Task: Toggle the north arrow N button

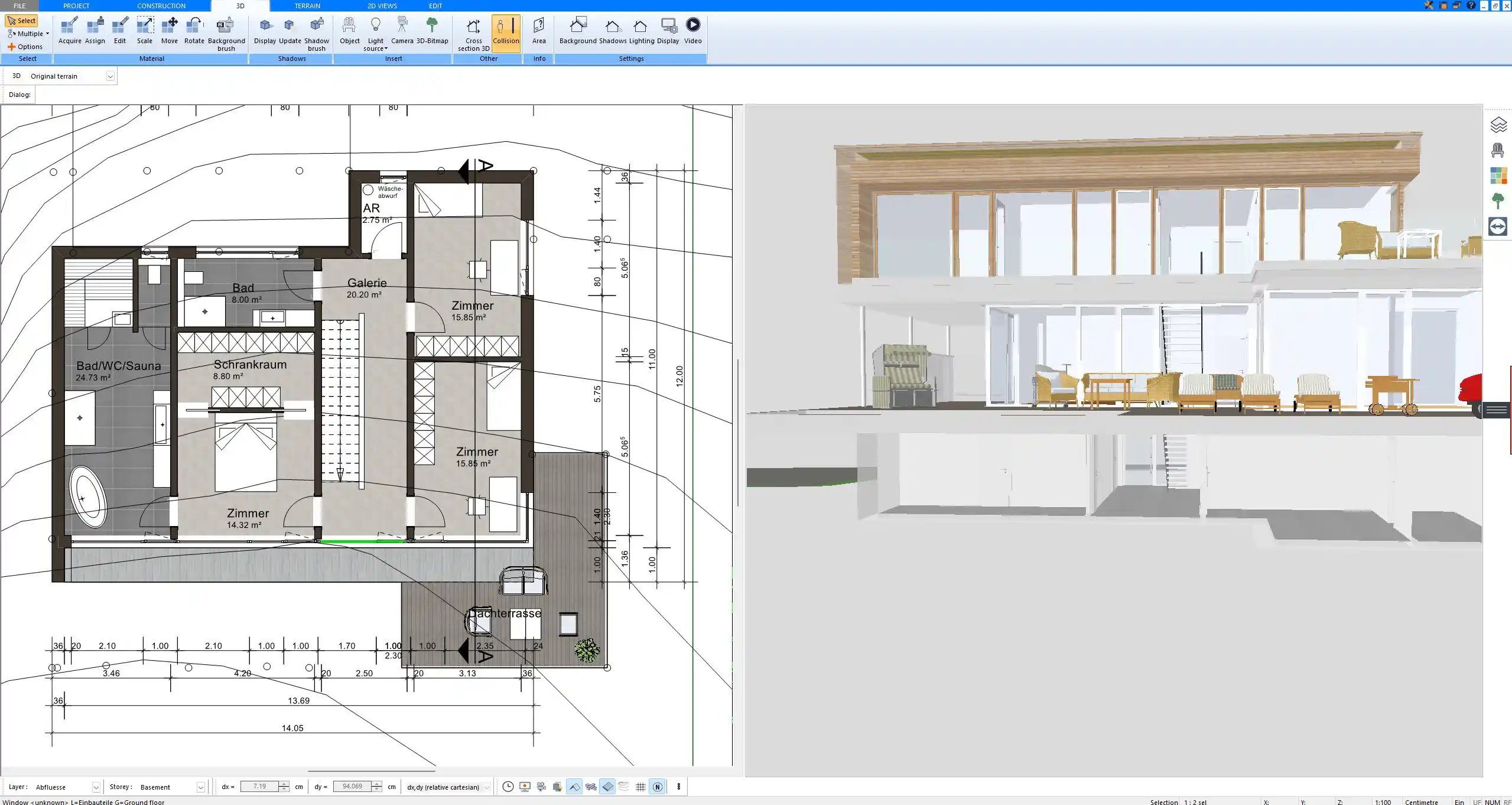Action: click(657, 787)
